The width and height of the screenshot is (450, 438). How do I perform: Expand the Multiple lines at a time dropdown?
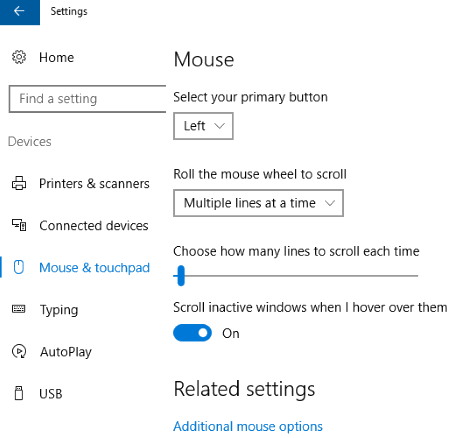[x=258, y=203]
